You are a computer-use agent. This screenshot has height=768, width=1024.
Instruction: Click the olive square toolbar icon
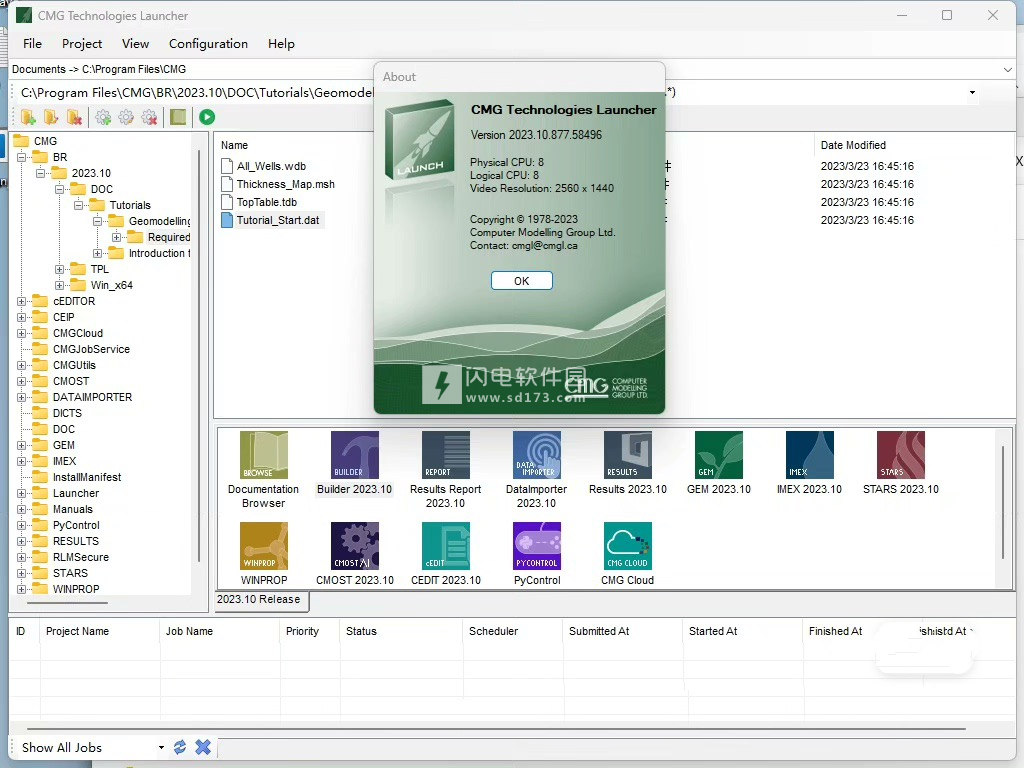tap(178, 118)
